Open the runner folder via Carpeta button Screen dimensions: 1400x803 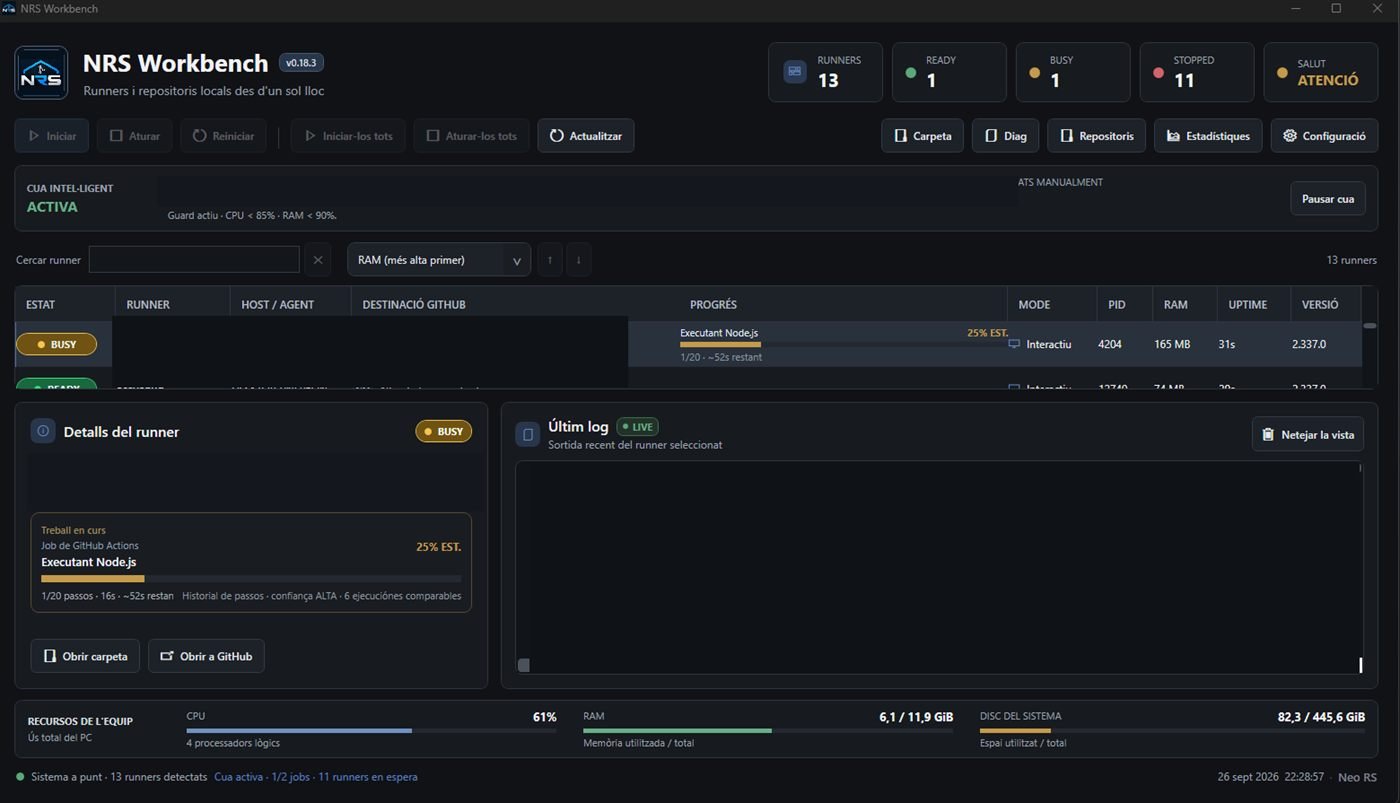922,136
